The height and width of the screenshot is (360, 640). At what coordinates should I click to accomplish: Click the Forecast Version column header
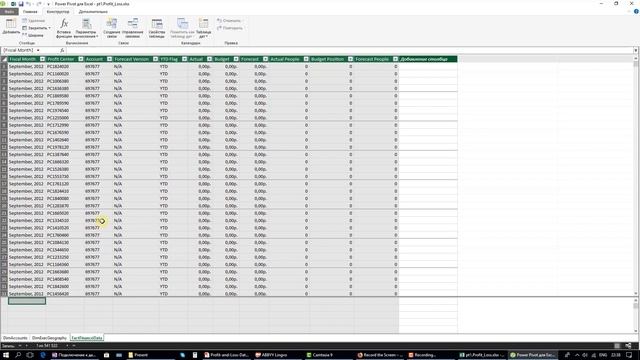point(131,59)
